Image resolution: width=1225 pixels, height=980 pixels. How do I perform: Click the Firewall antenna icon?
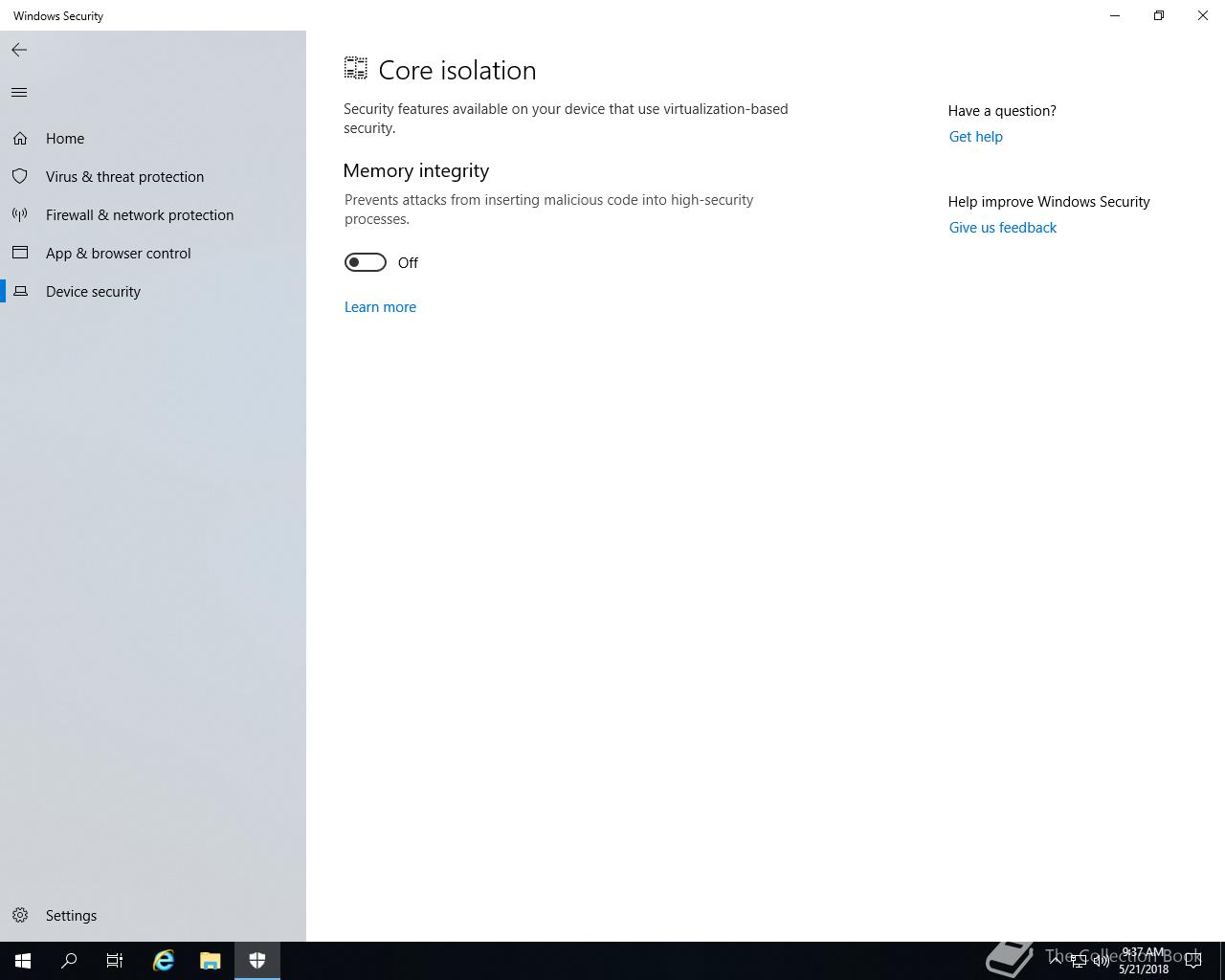tap(20, 214)
